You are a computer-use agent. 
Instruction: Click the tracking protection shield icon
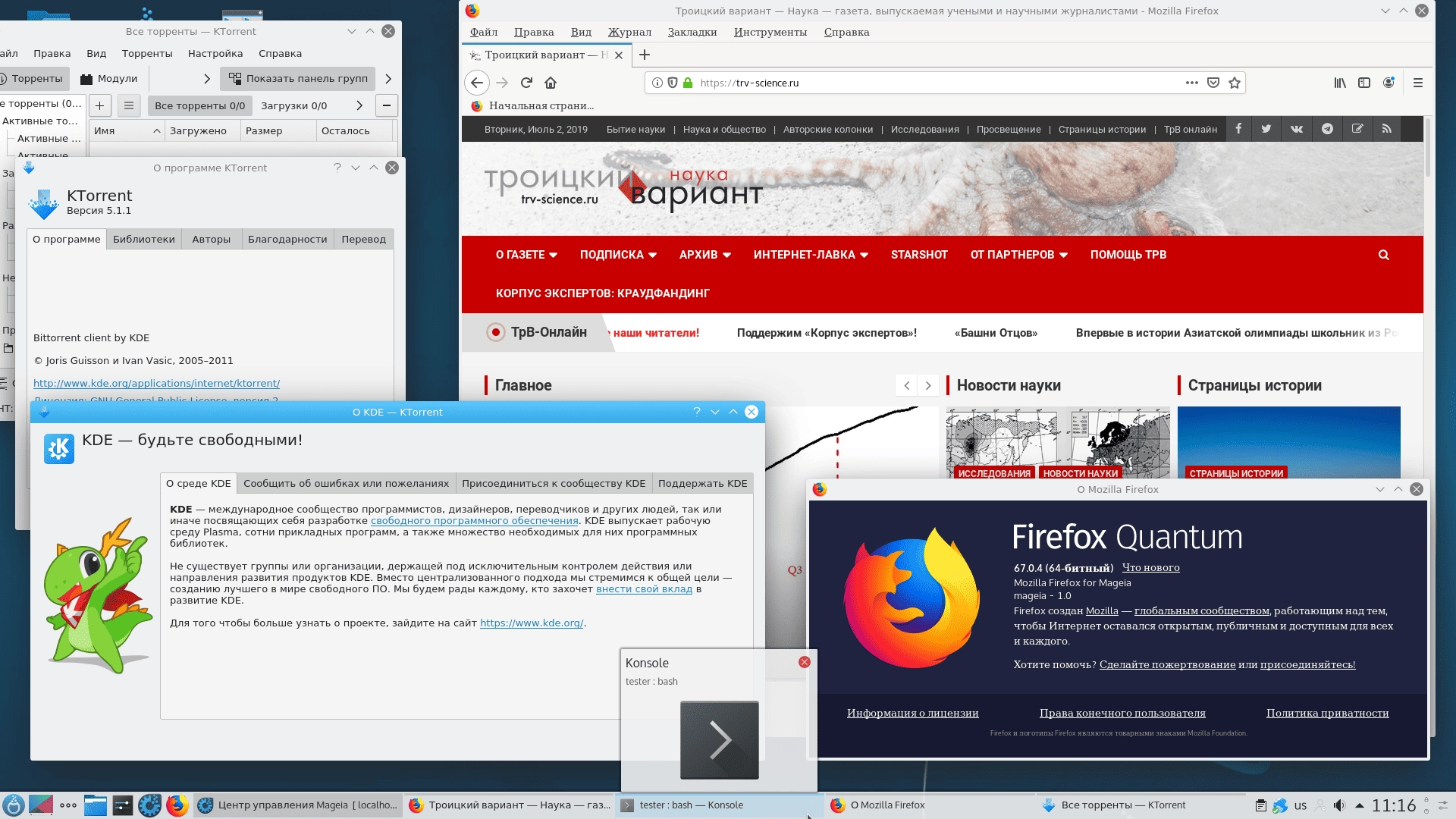point(672,83)
